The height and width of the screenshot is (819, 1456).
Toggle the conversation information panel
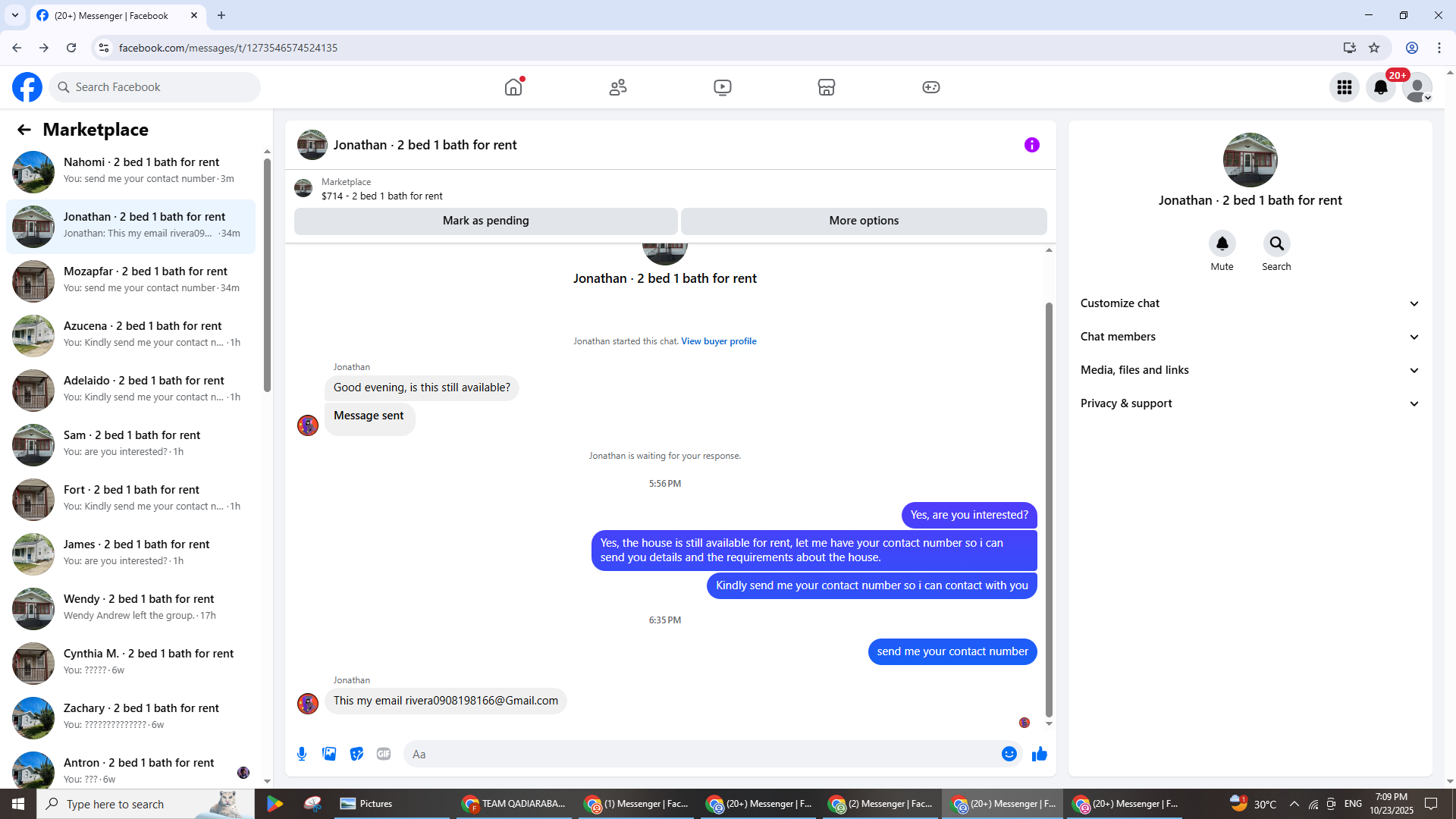[x=1031, y=145]
